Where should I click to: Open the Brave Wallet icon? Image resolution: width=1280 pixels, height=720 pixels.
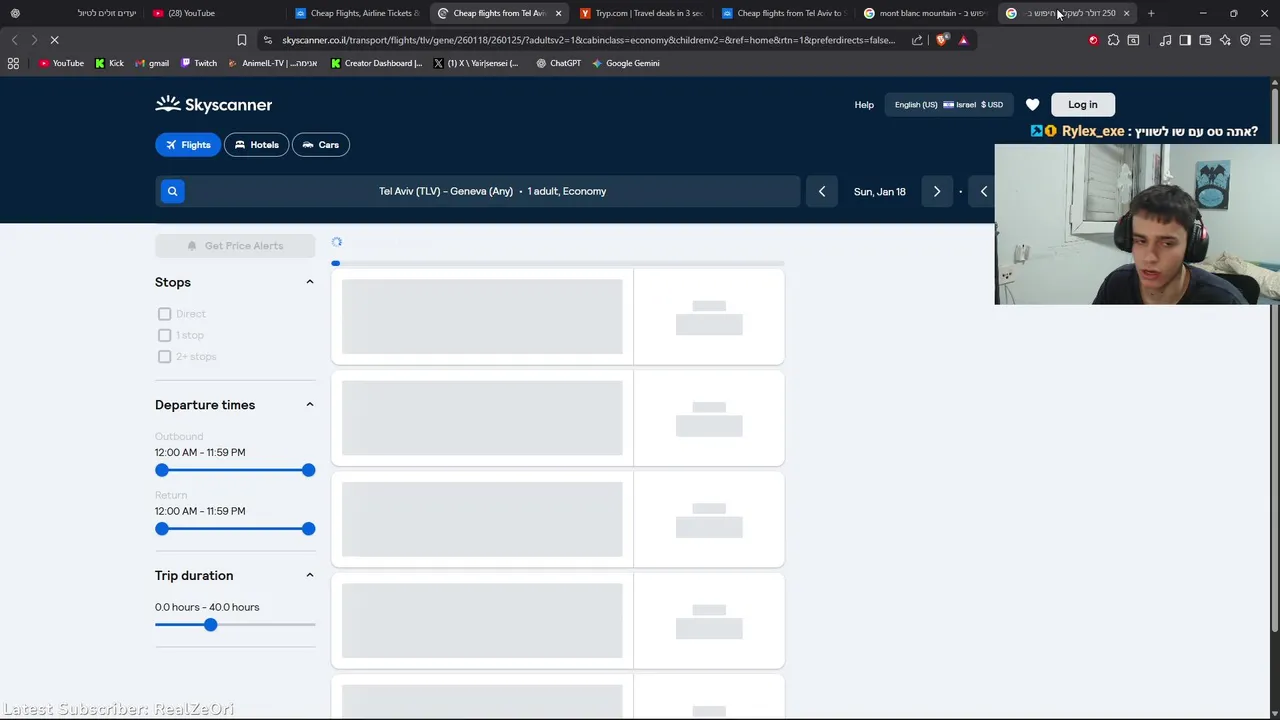(x=1205, y=40)
